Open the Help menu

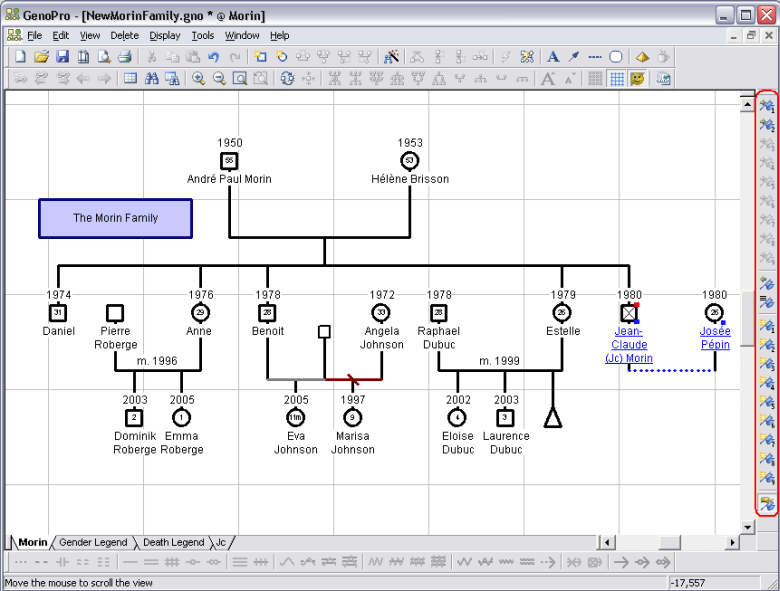click(x=280, y=35)
